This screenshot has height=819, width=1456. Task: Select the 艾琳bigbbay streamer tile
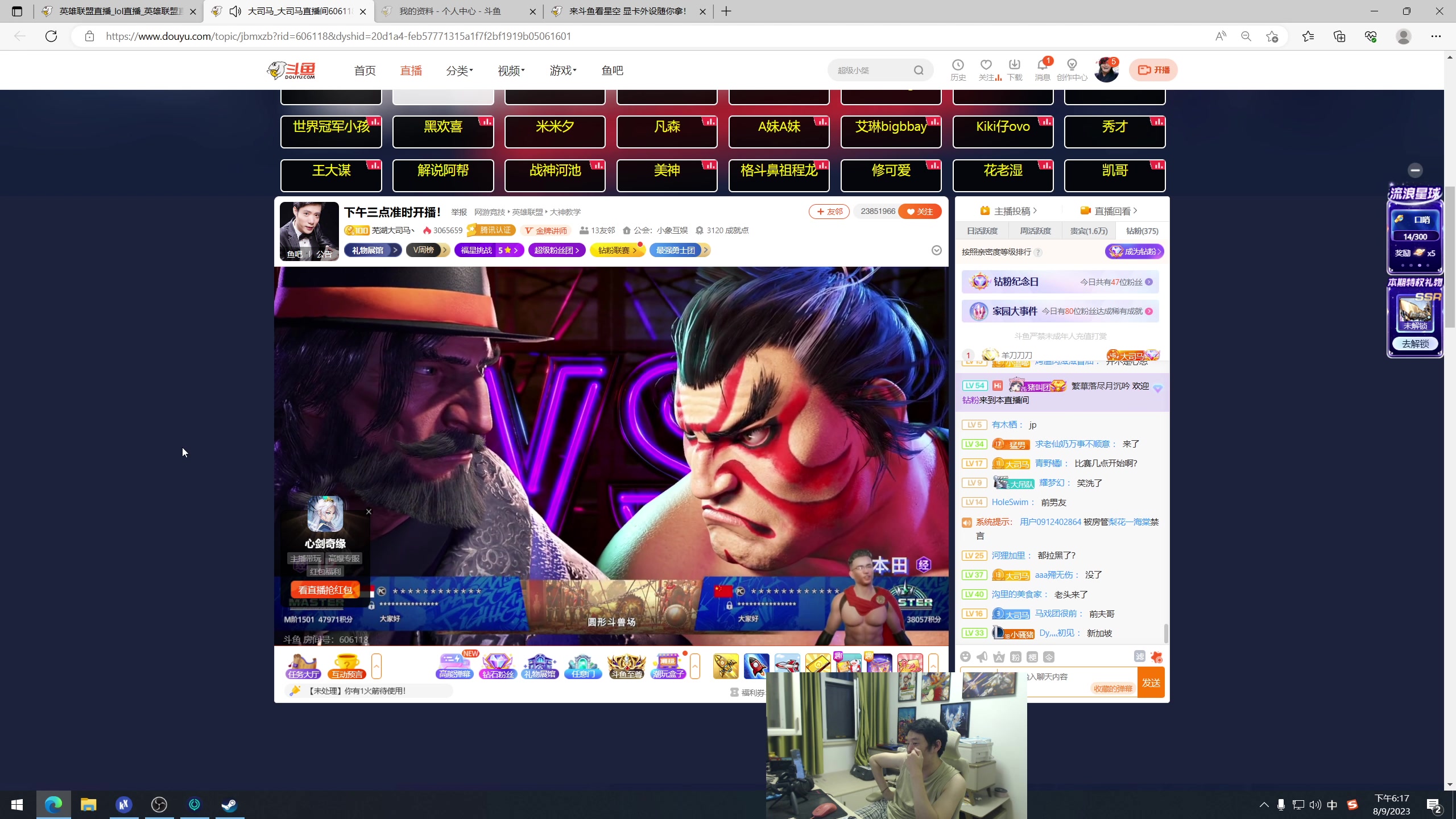pos(891,132)
